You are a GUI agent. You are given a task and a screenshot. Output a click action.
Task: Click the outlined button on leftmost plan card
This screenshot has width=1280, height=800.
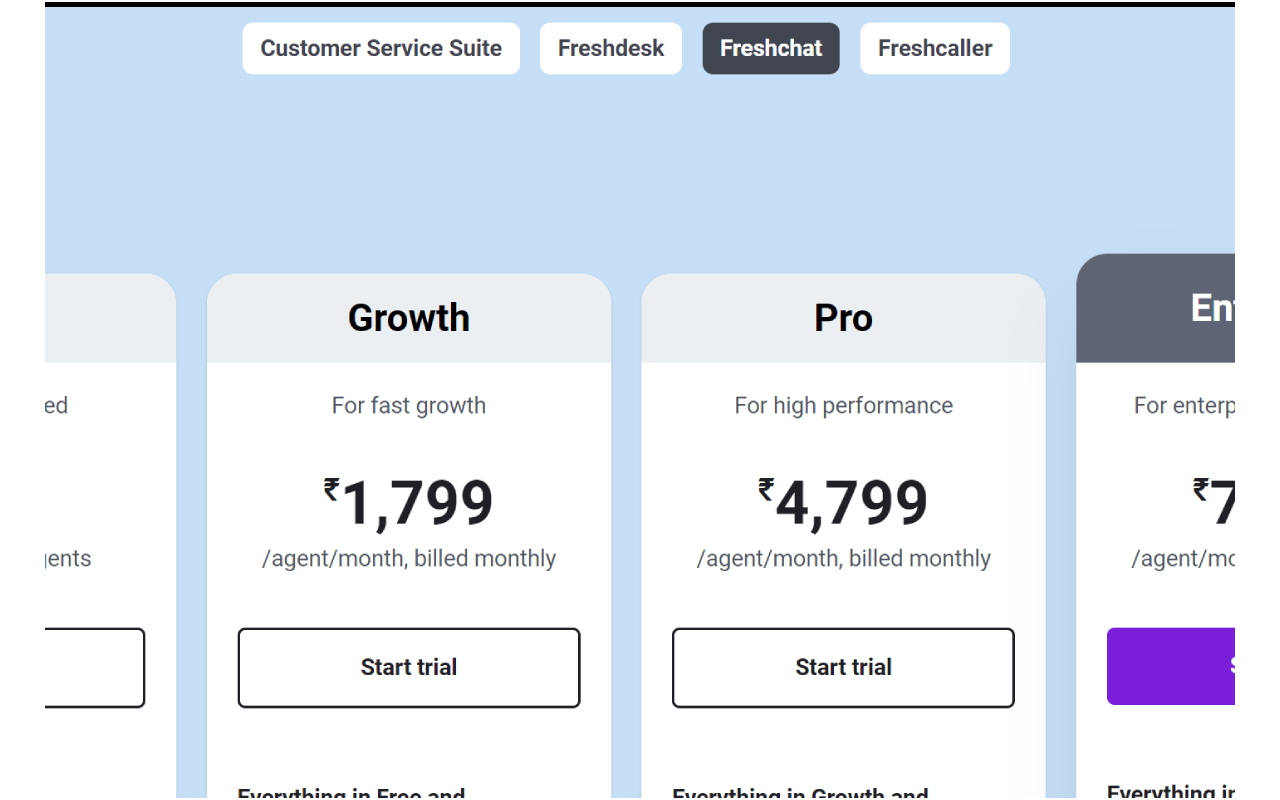[95, 667]
